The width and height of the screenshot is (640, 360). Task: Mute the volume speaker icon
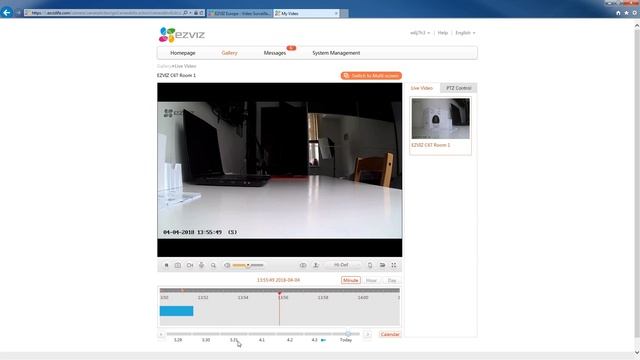tap(227, 265)
